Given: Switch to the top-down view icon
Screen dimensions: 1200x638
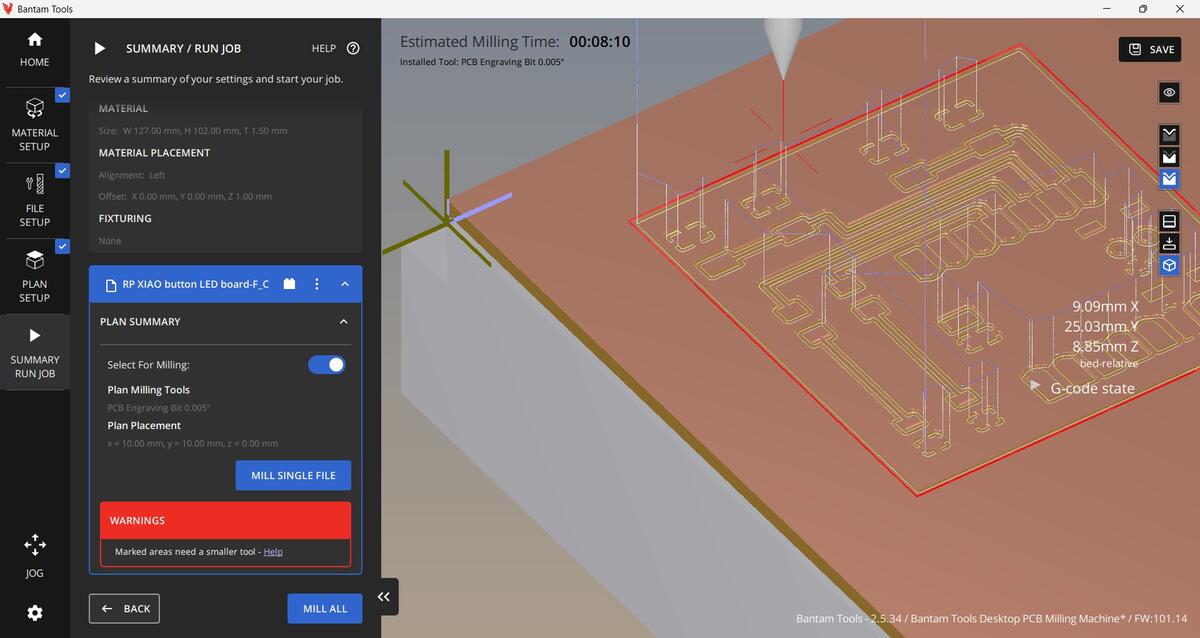Looking at the screenshot, I should pyautogui.click(x=1169, y=243).
